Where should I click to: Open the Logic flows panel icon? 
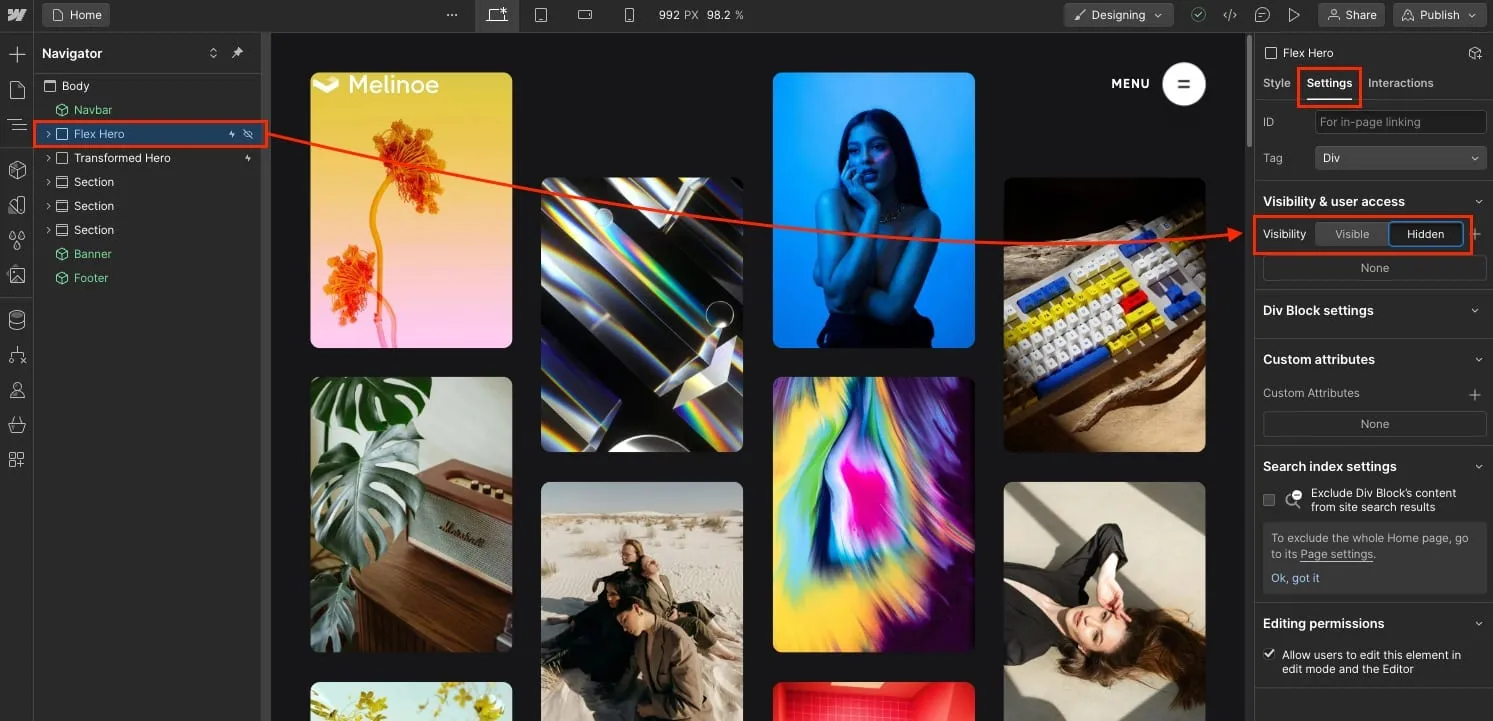17,355
